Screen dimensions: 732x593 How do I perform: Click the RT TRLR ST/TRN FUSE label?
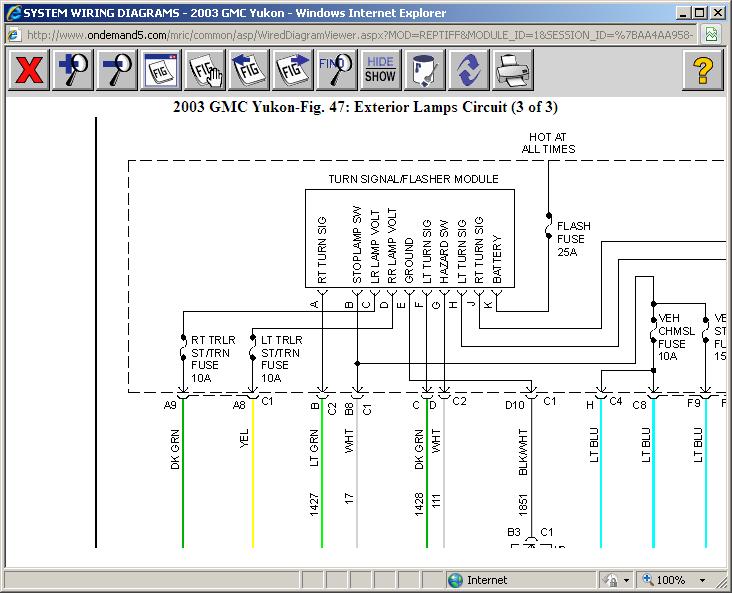pos(213,359)
